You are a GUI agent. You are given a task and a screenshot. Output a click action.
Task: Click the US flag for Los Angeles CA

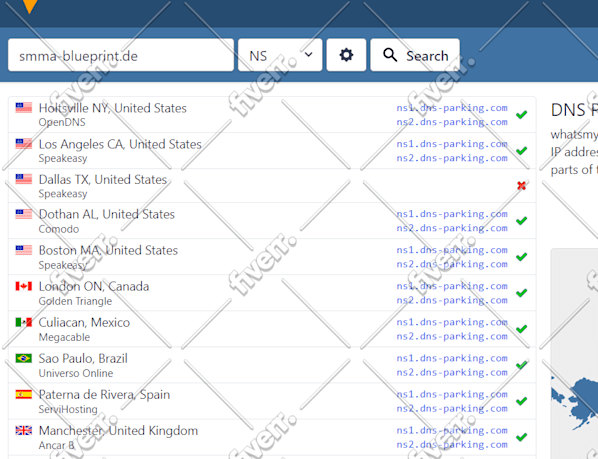pyautogui.click(x=24, y=143)
